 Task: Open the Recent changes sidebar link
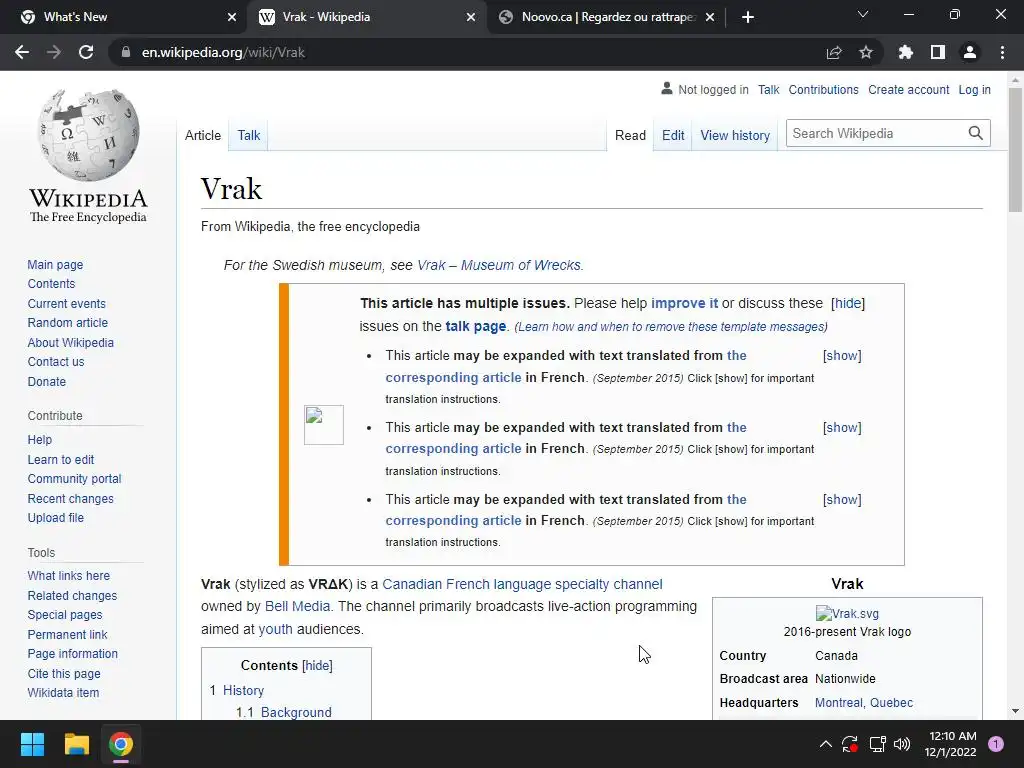point(71,498)
